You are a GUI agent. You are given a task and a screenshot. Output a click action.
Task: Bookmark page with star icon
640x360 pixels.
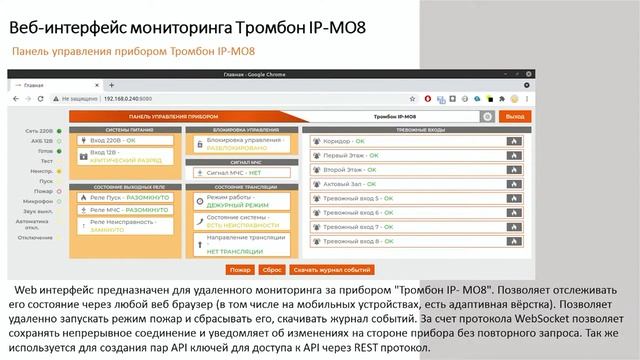coord(412,99)
